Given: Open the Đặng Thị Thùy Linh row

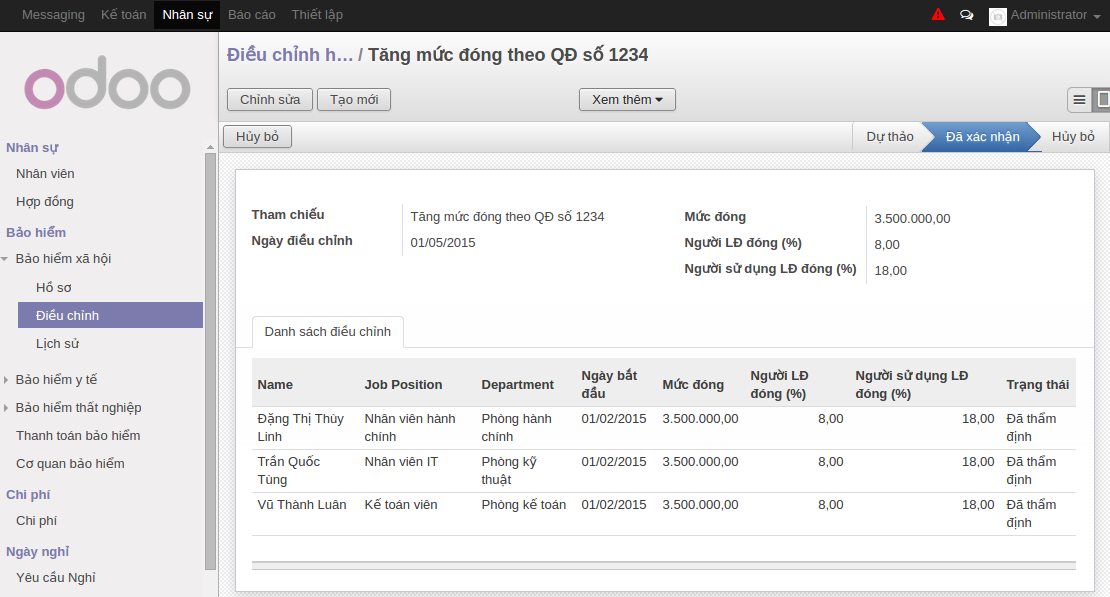Looking at the screenshot, I should pos(300,428).
